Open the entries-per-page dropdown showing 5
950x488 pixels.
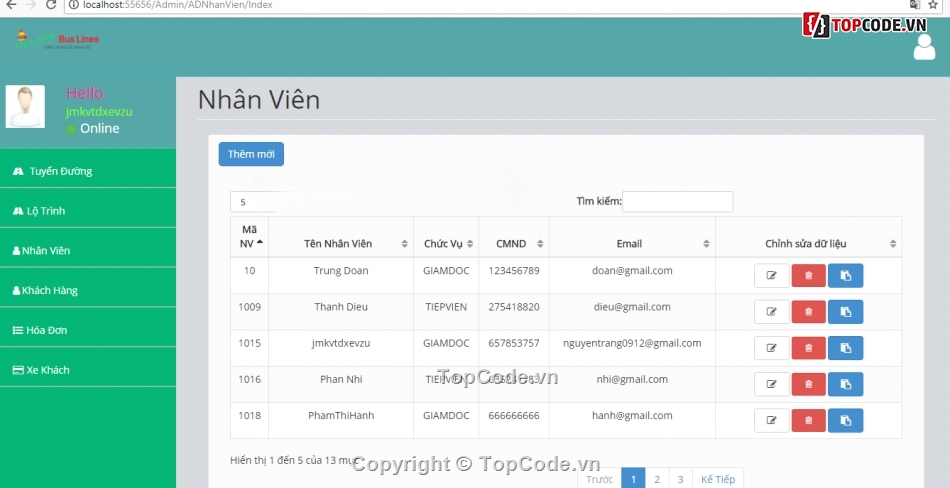coord(251,202)
